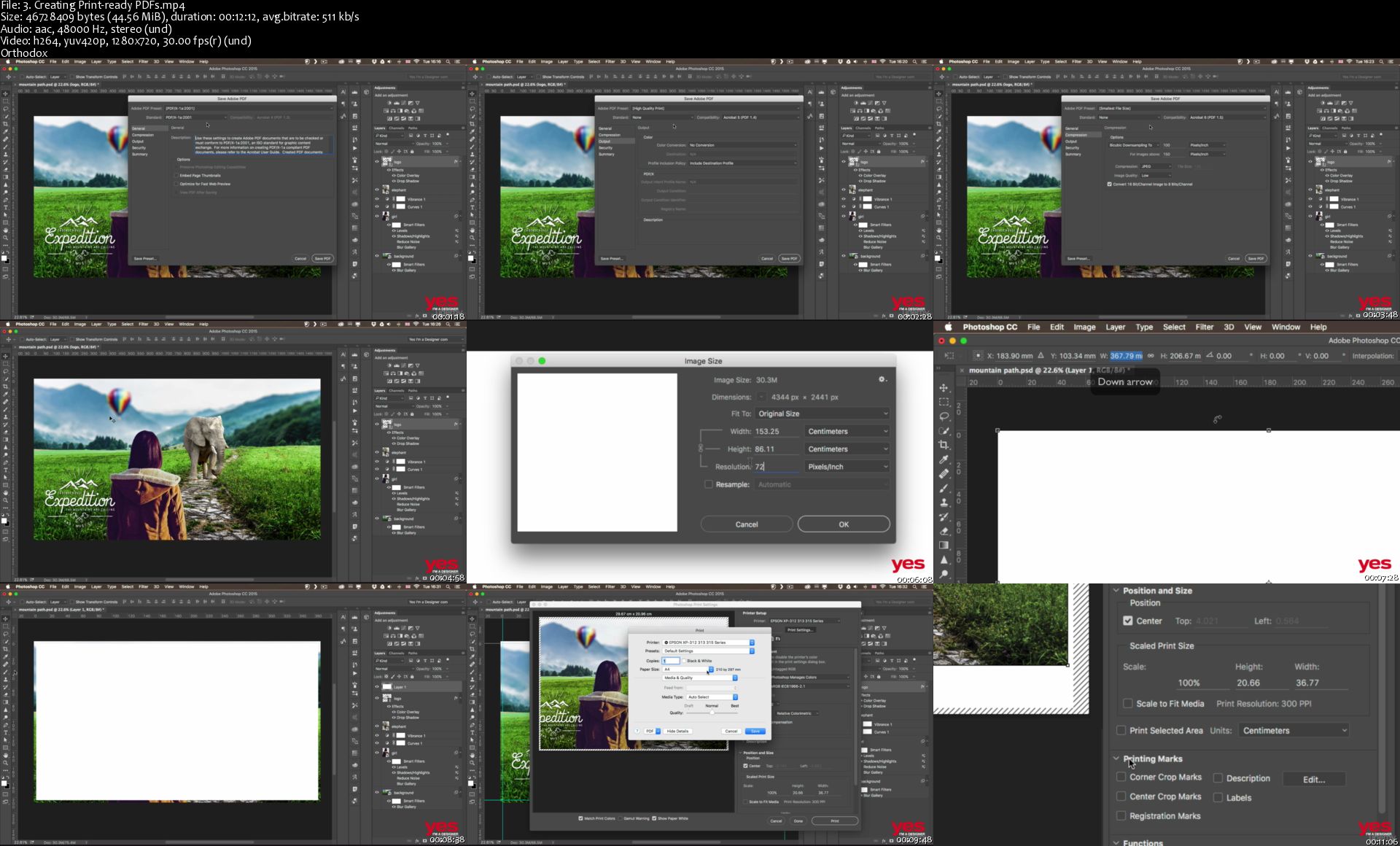Click OK in Image Size dialog
Viewport: 1400px width, 846px height.
[843, 524]
